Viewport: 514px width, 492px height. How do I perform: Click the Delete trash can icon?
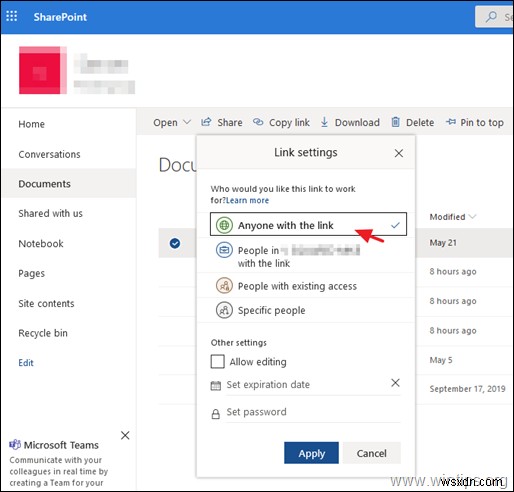(x=395, y=122)
